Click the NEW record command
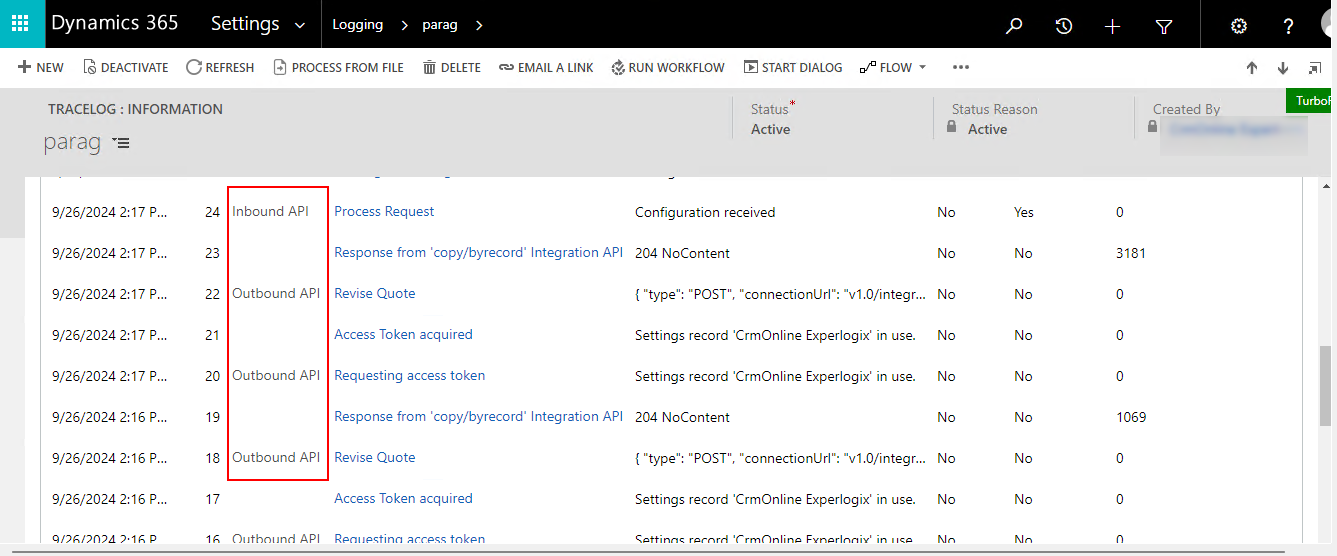 tap(41, 67)
